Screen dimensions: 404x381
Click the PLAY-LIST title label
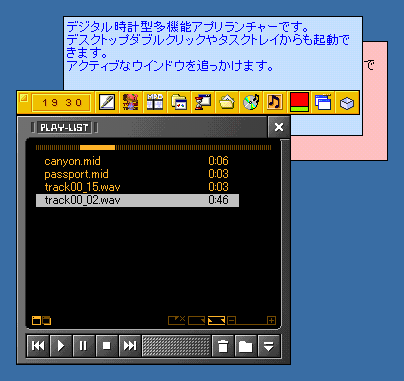[x=64, y=127]
